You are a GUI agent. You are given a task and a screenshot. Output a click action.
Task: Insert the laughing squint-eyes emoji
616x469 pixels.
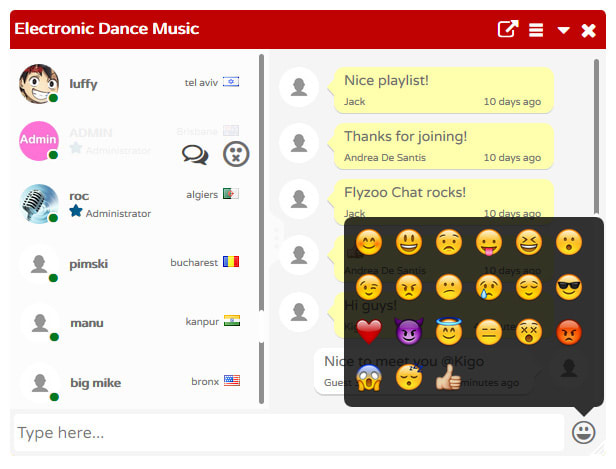click(x=529, y=242)
